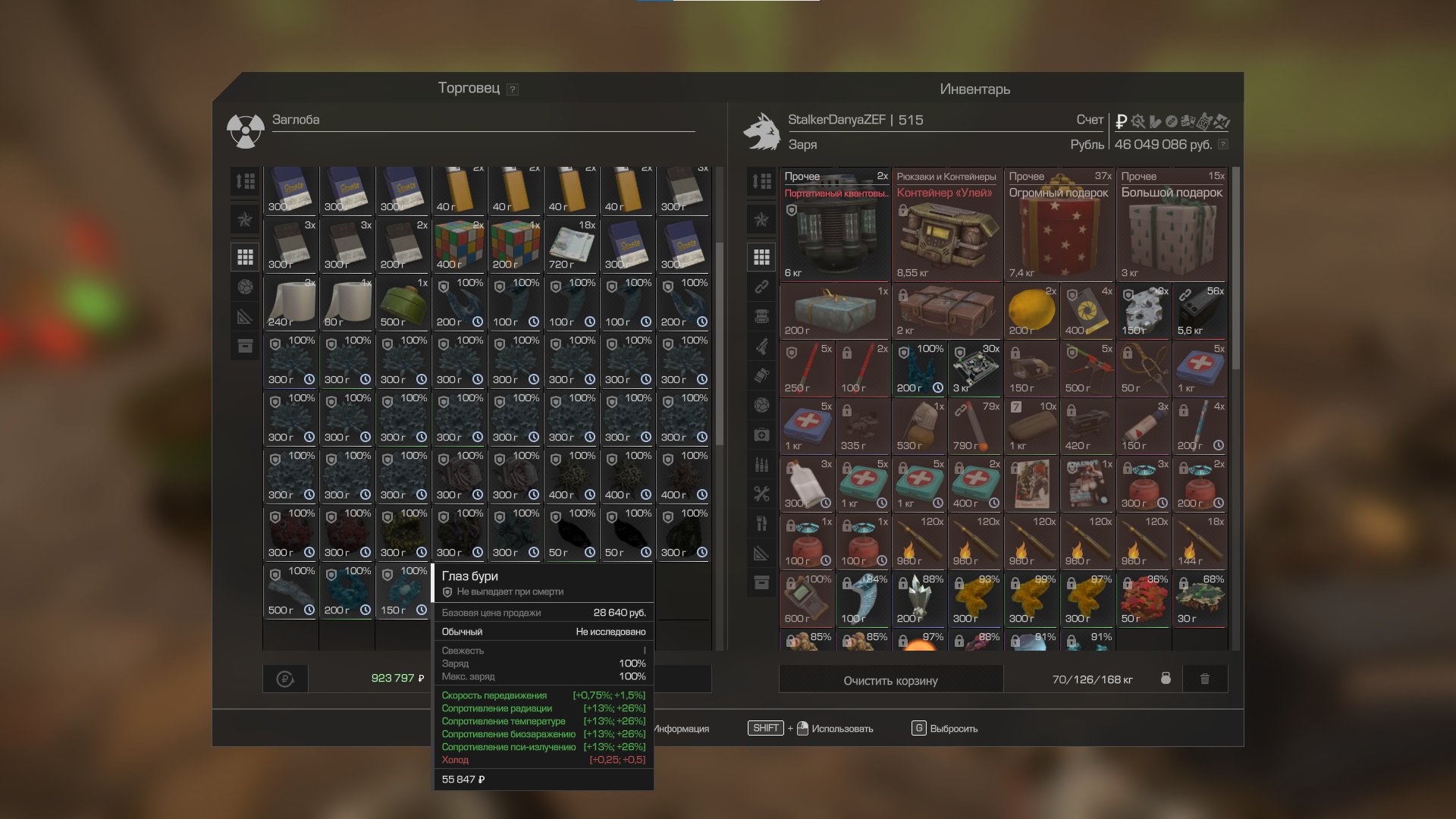
Task: Select the first-aid kit filter in inventory sidebar
Action: point(761,435)
